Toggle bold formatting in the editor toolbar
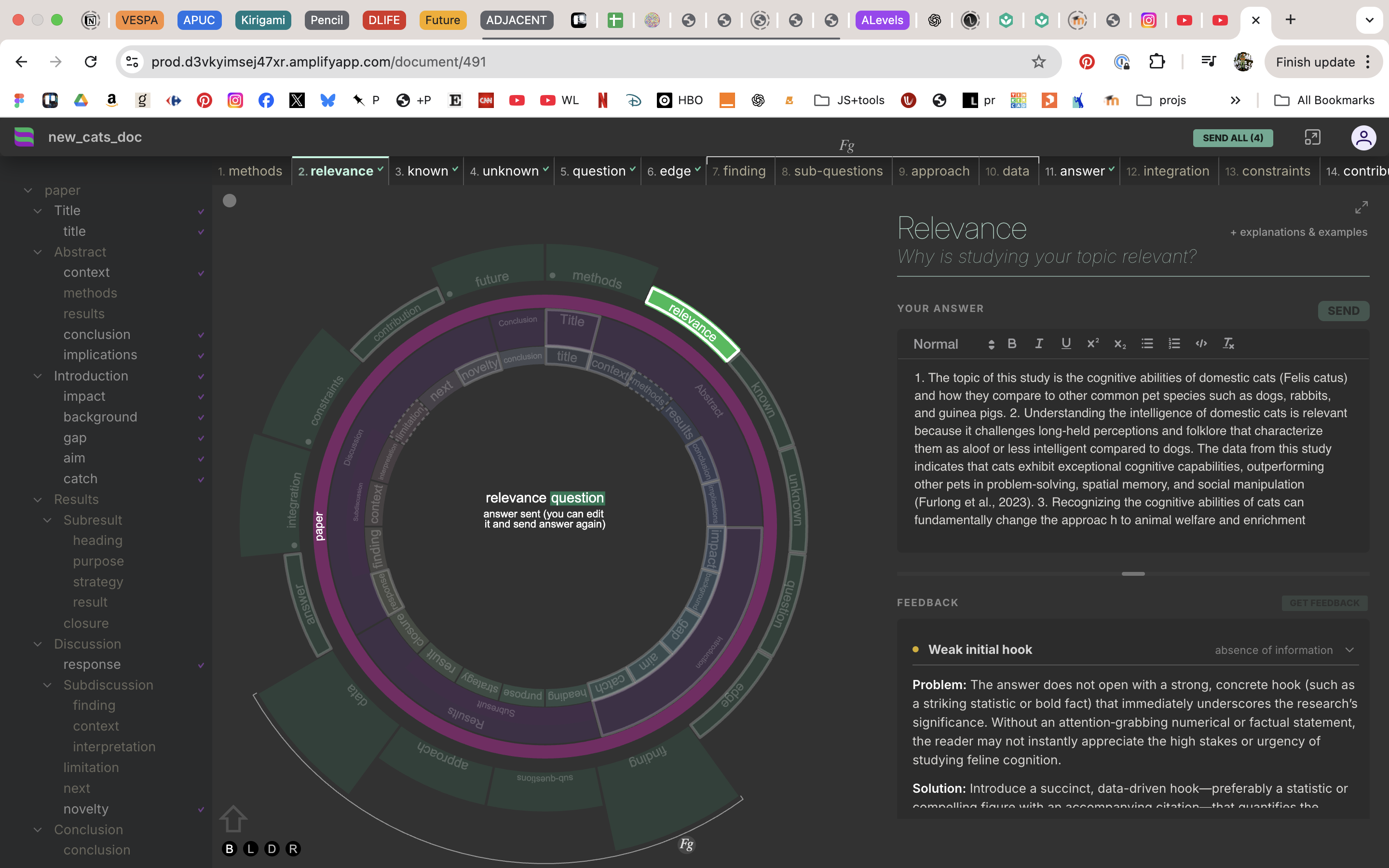The width and height of the screenshot is (1389, 868). pyautogui.click(x=1012, y=343)
